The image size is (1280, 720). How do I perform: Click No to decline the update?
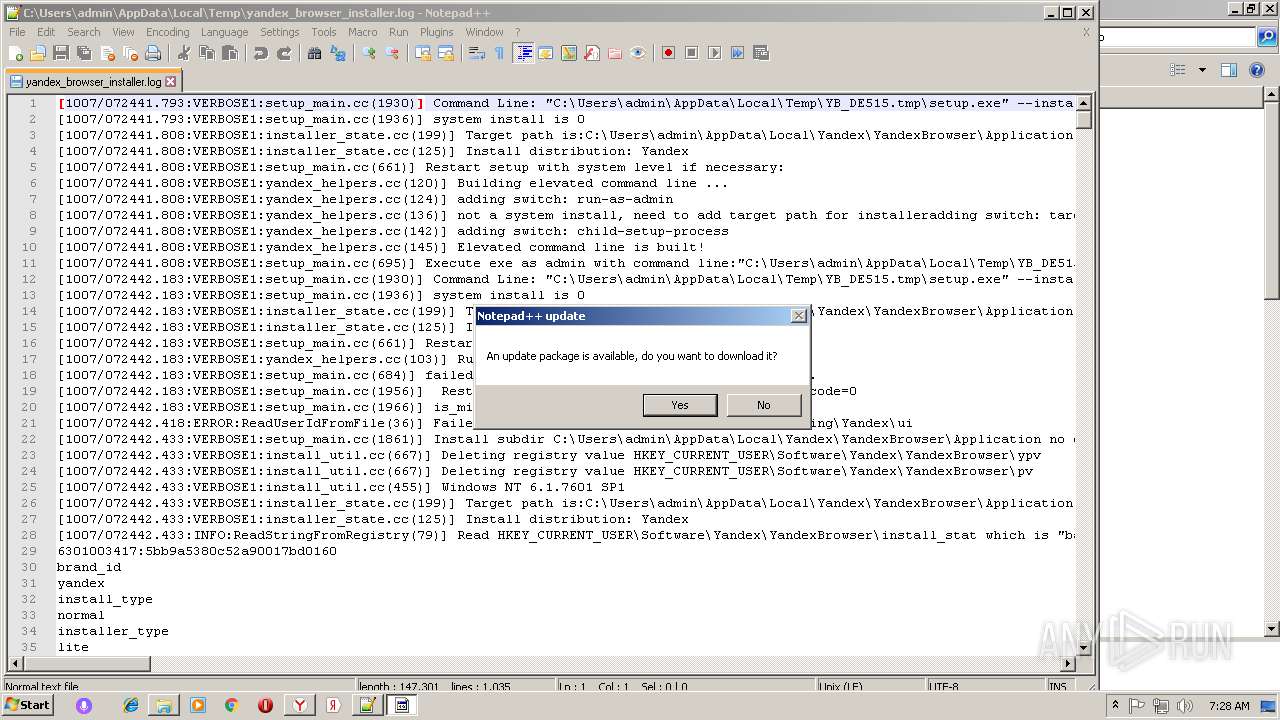764,405
